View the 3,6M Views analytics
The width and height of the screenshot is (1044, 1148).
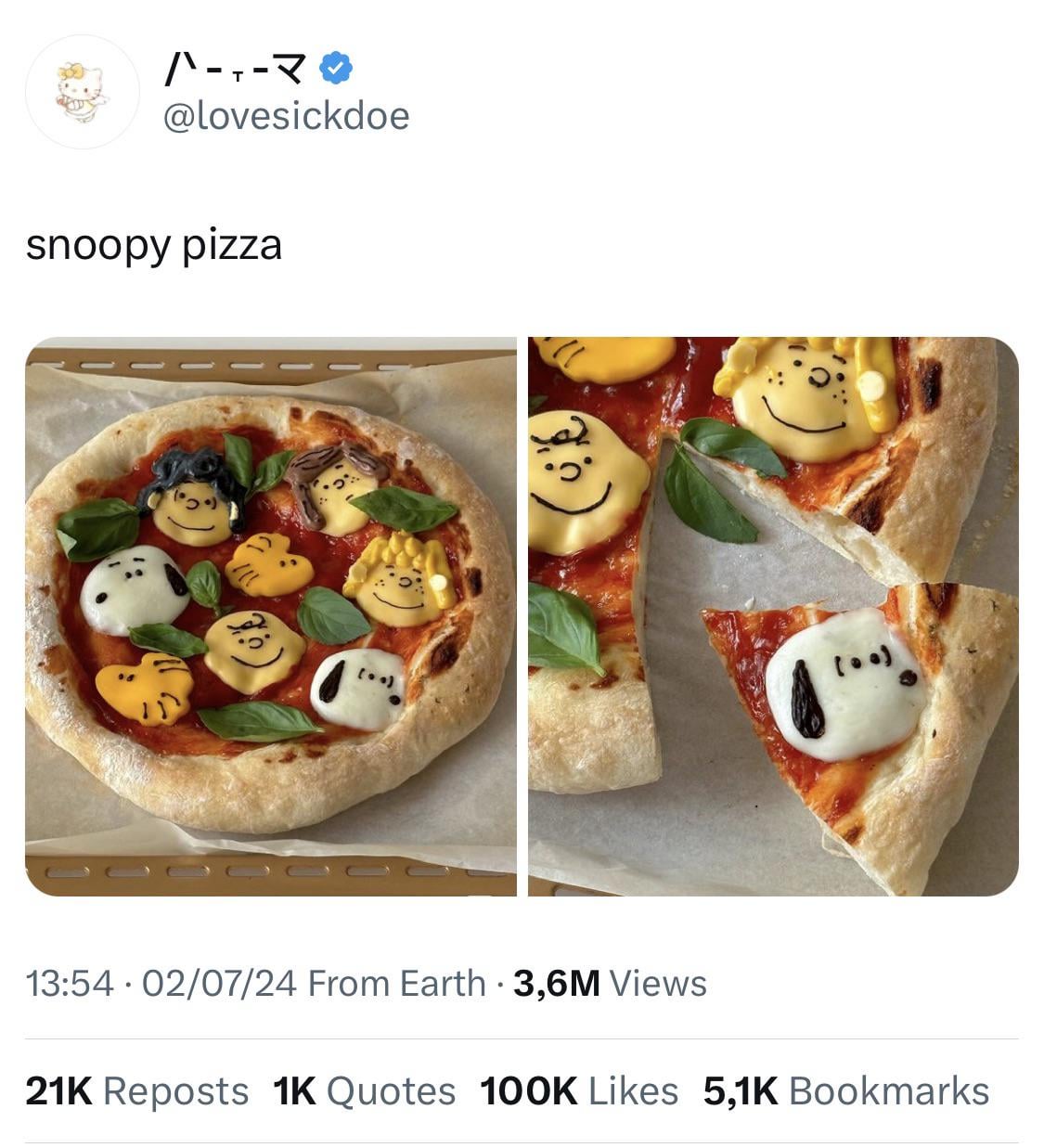[x=610, y=984]
